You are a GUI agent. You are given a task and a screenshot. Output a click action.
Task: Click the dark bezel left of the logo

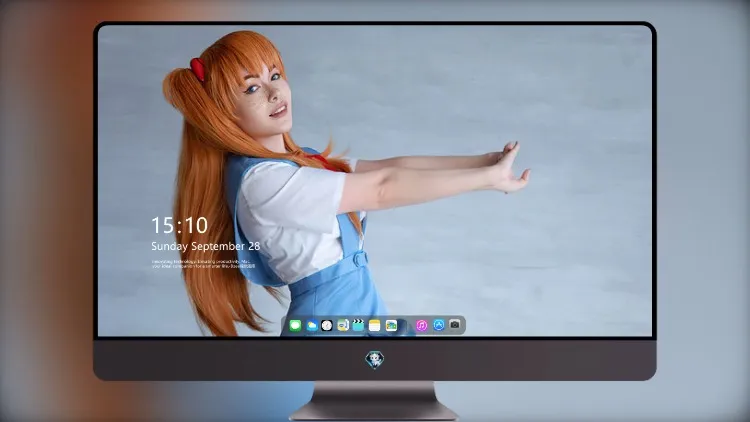tap(230, 360)
